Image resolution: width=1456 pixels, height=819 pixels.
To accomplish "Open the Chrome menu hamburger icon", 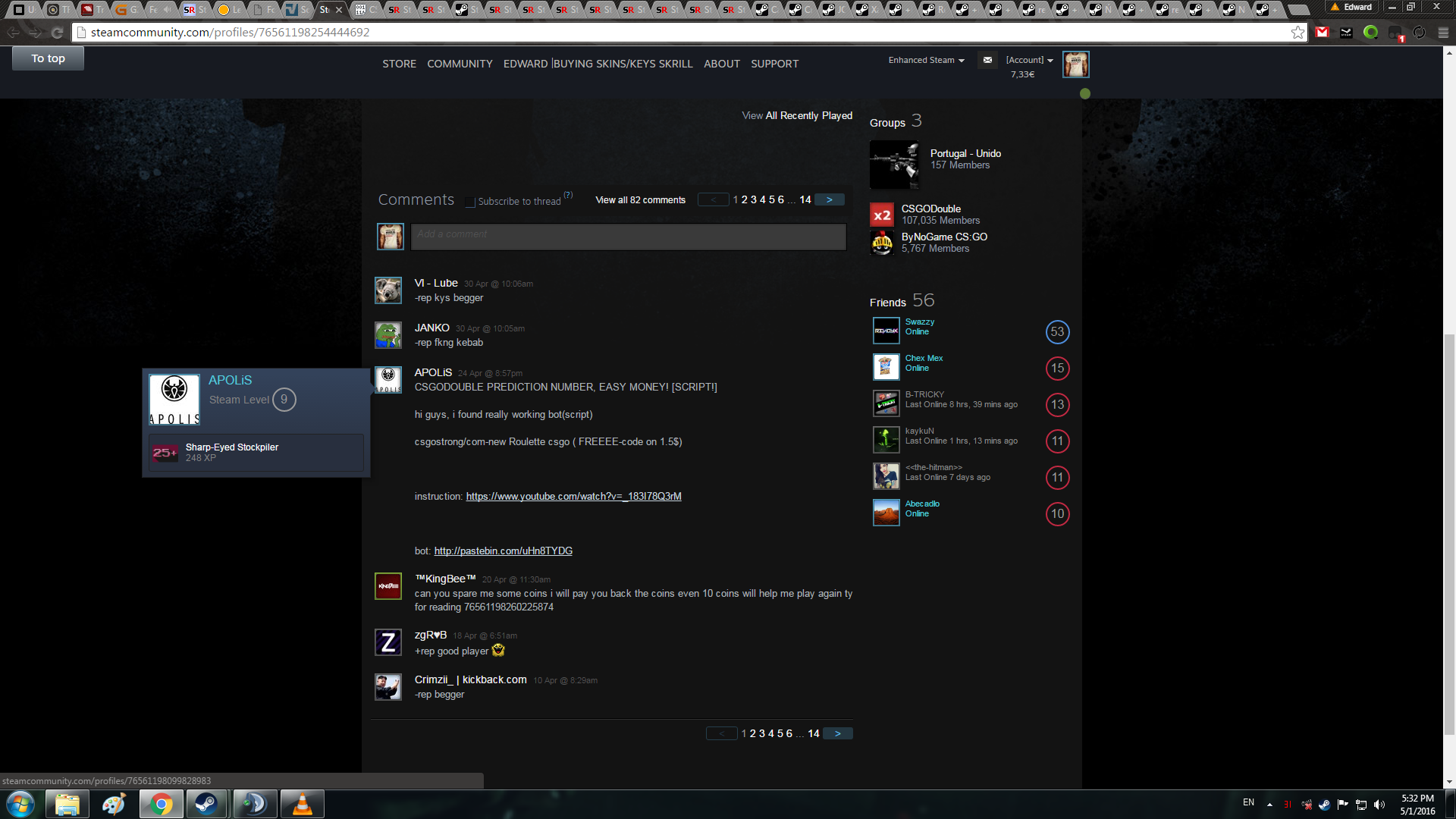I will (1443, 33).
